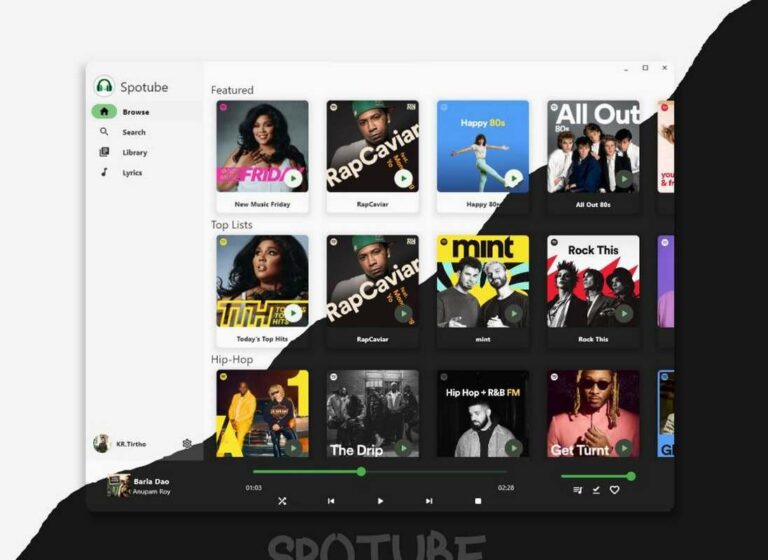Stop playback with the stop button
768x560 pixels.
click(478, 501)
